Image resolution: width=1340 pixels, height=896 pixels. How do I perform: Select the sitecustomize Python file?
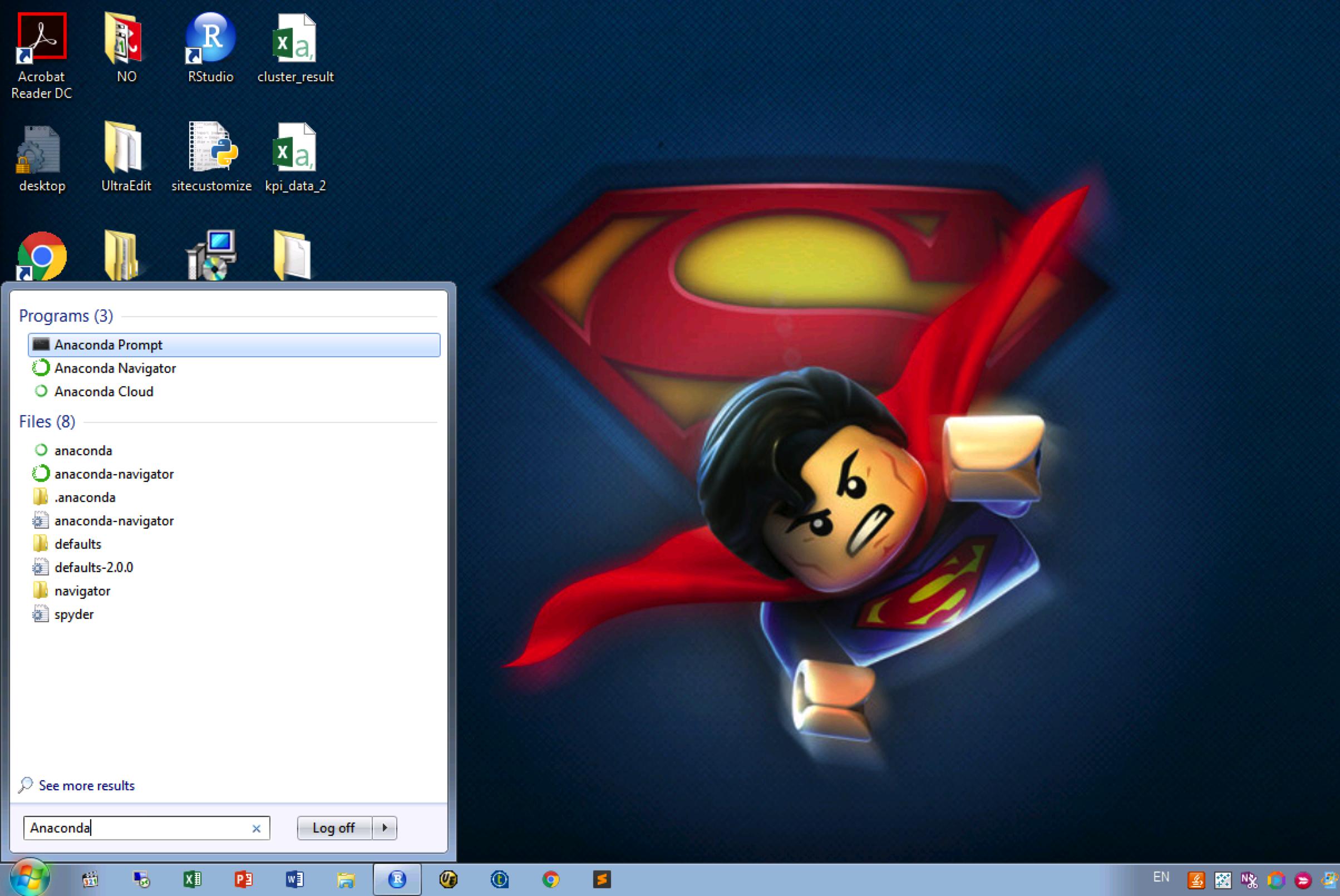click(211, 157)
